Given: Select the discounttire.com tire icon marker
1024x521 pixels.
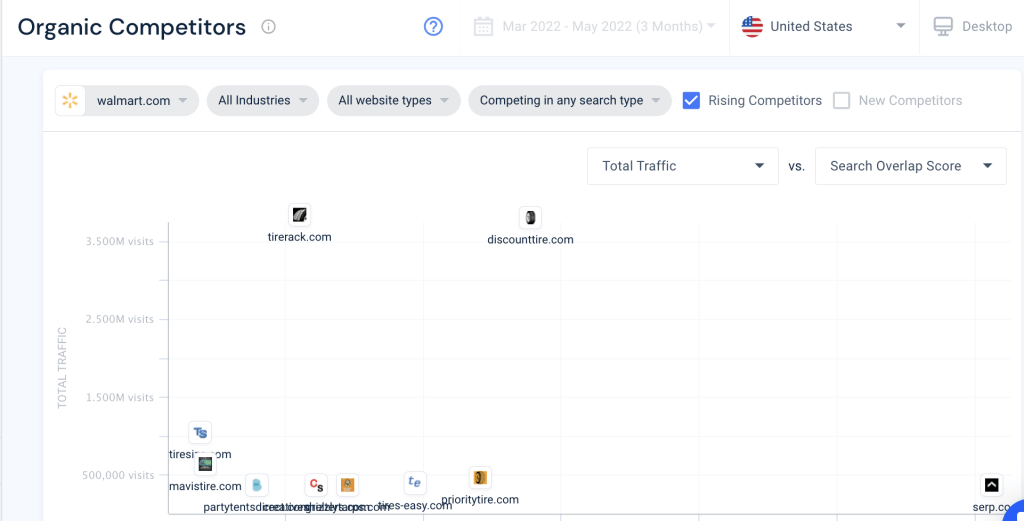Looking at the screenshot, I should (x=530, y=217).
